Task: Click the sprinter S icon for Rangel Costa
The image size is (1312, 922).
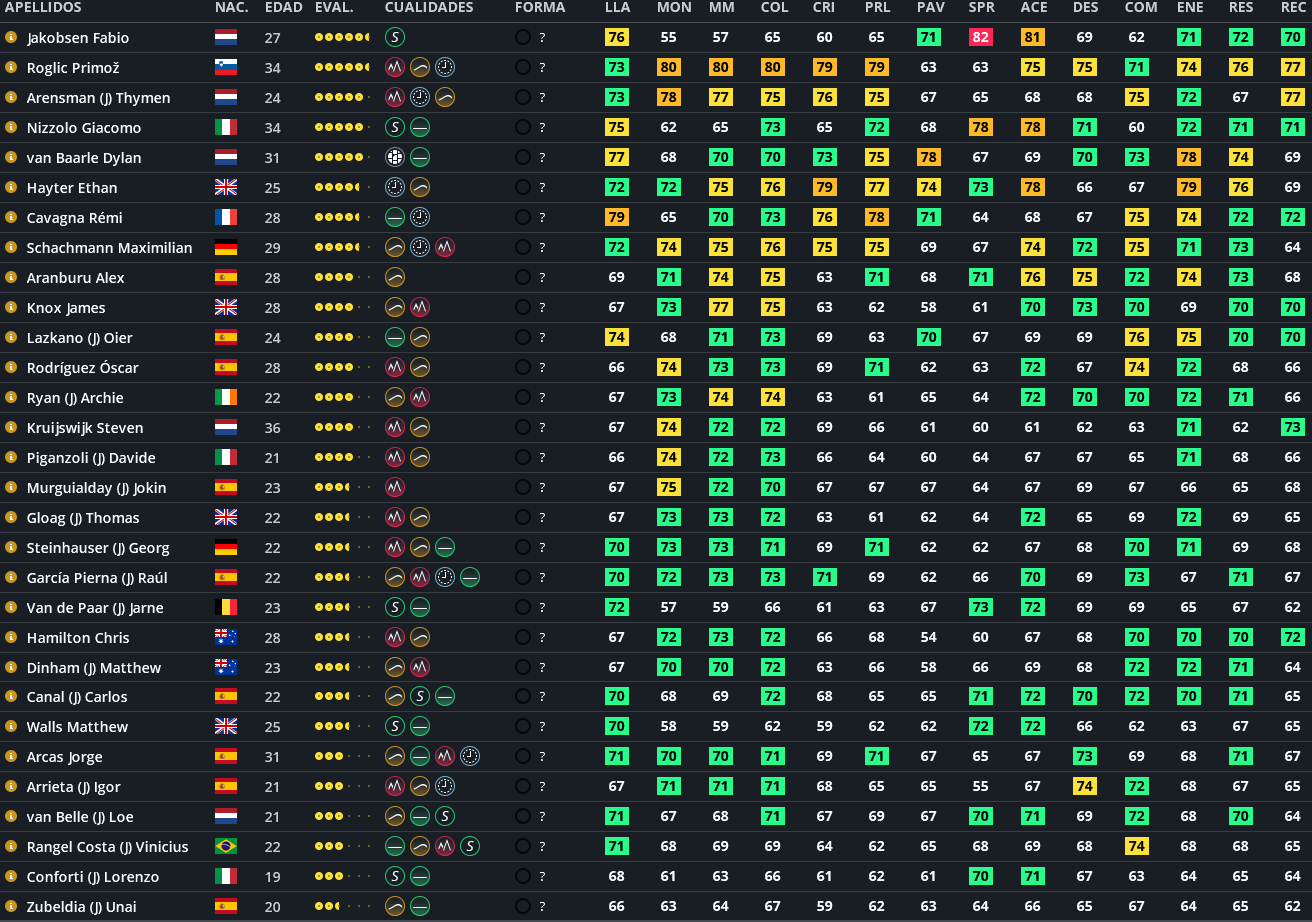Action: tap(470, 847)
